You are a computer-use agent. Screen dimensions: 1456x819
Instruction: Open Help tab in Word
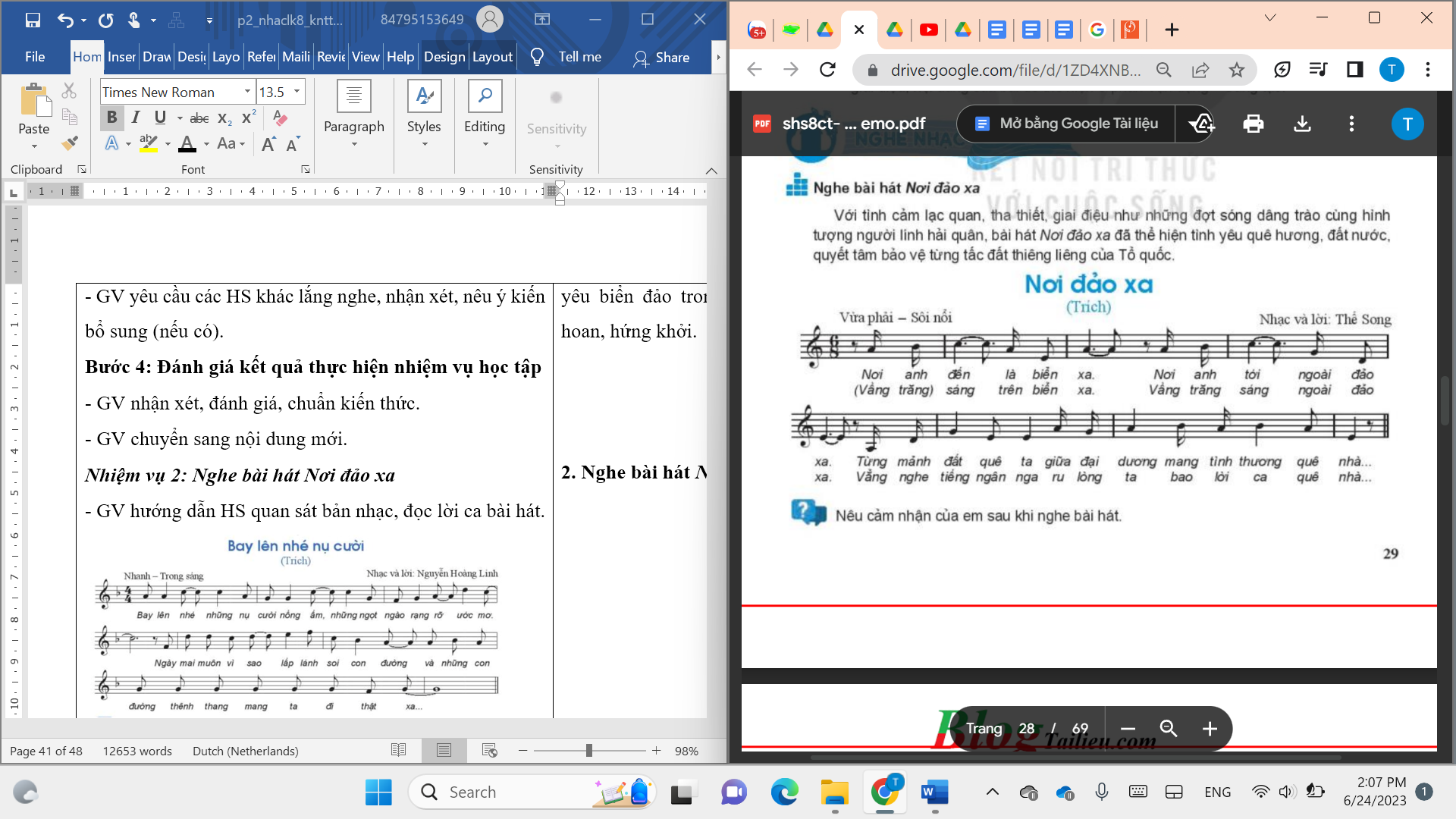click(400, 57)
